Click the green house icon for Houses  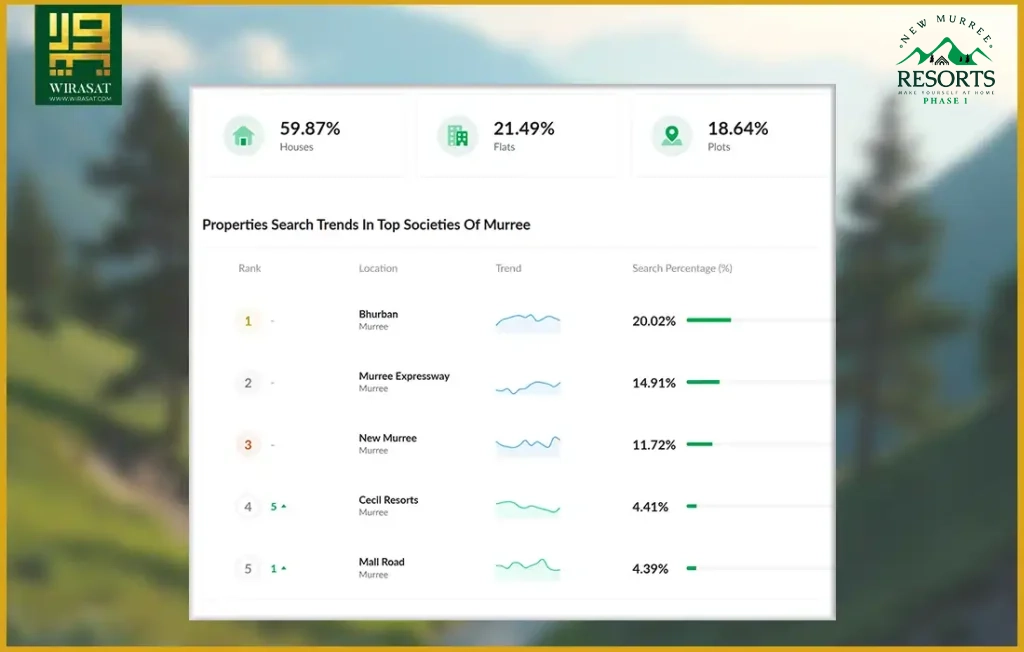[x=244, y=136]
